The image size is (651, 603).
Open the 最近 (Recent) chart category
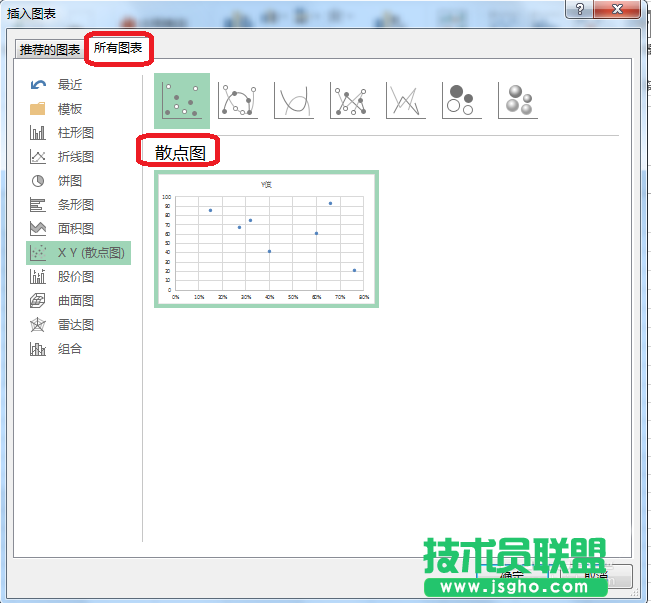tap(78, 85)
